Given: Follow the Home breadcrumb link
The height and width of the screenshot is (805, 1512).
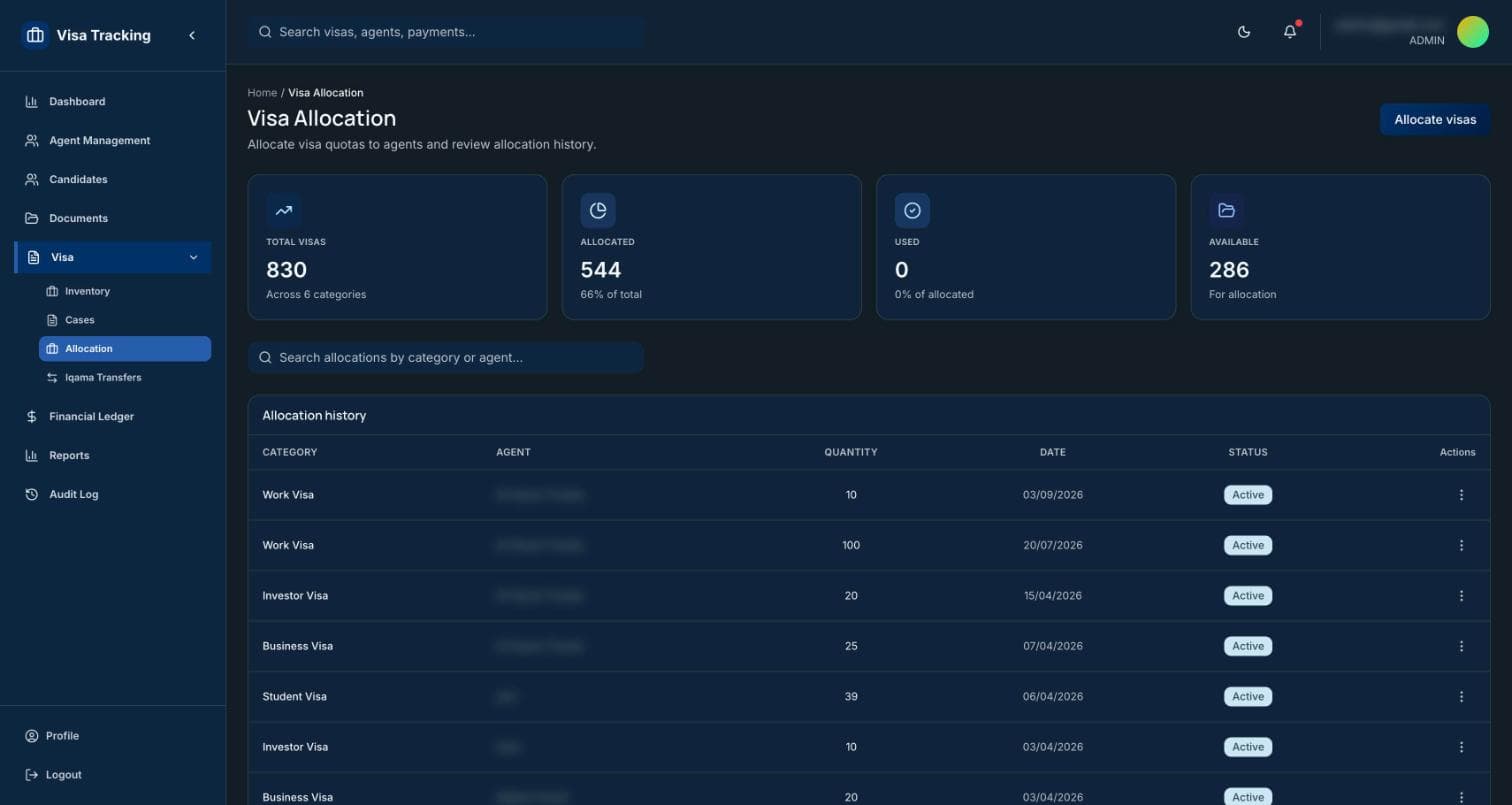Looking at the screenshot, I should [x=262, y=93].
